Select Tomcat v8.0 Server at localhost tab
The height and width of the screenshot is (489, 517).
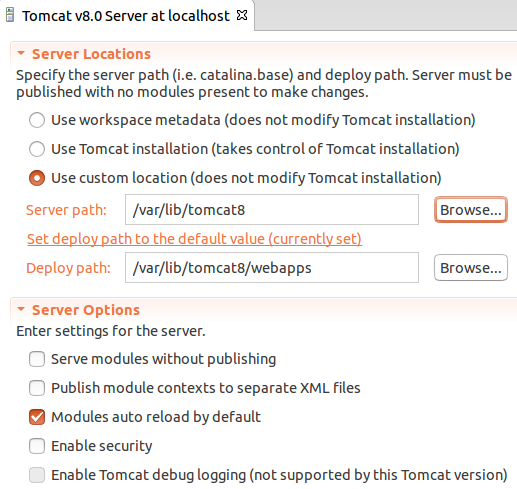pyautogui.click(x=126, y=16)
